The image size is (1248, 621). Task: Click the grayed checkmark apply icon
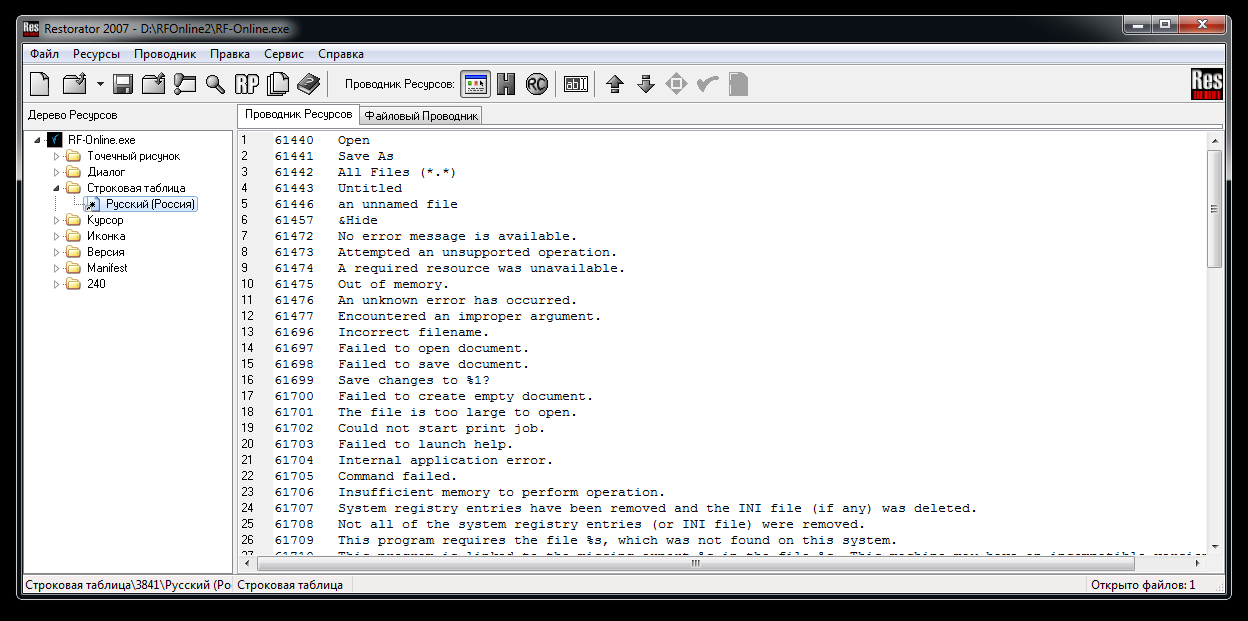(708, 84)
